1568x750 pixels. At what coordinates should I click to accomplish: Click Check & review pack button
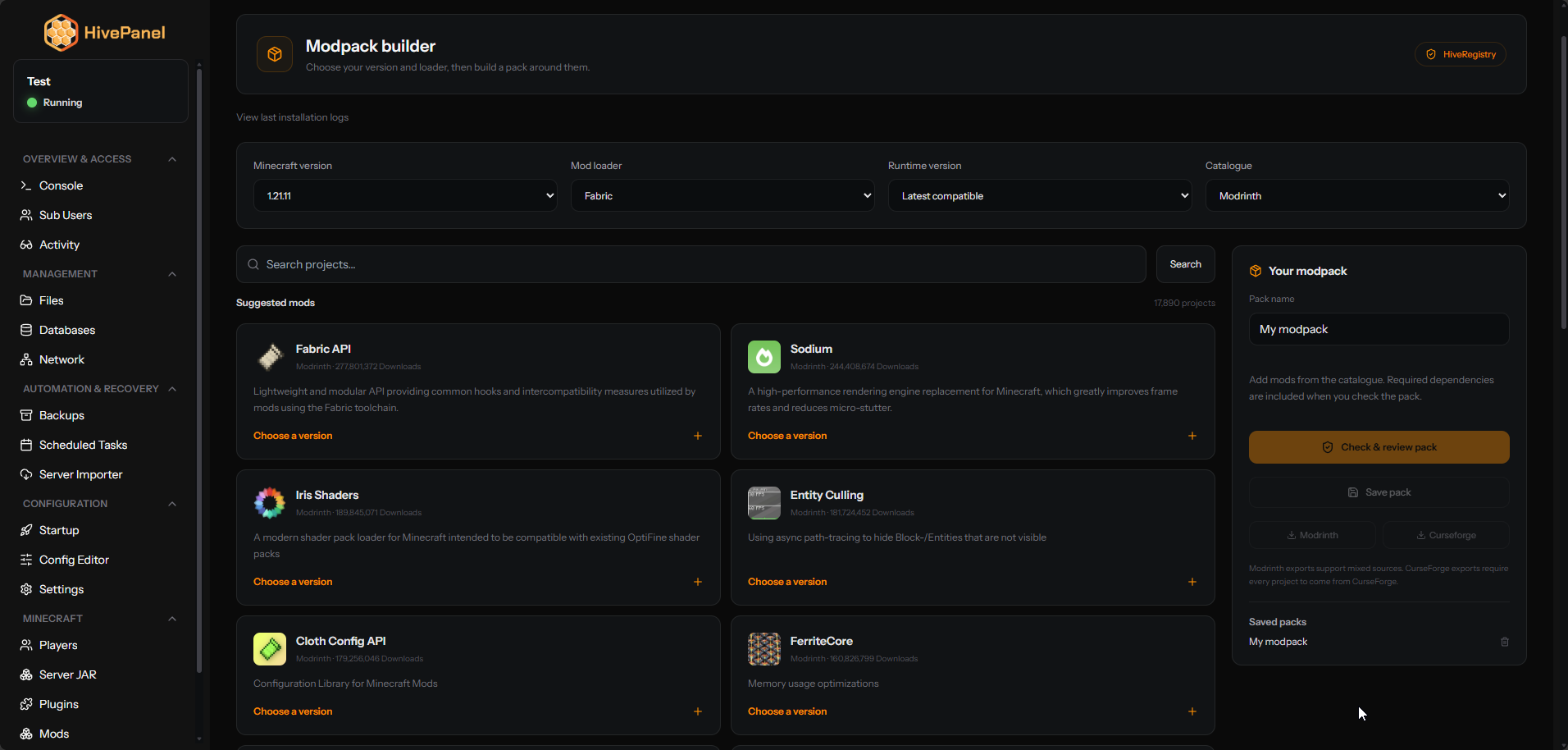point(1379,447)
